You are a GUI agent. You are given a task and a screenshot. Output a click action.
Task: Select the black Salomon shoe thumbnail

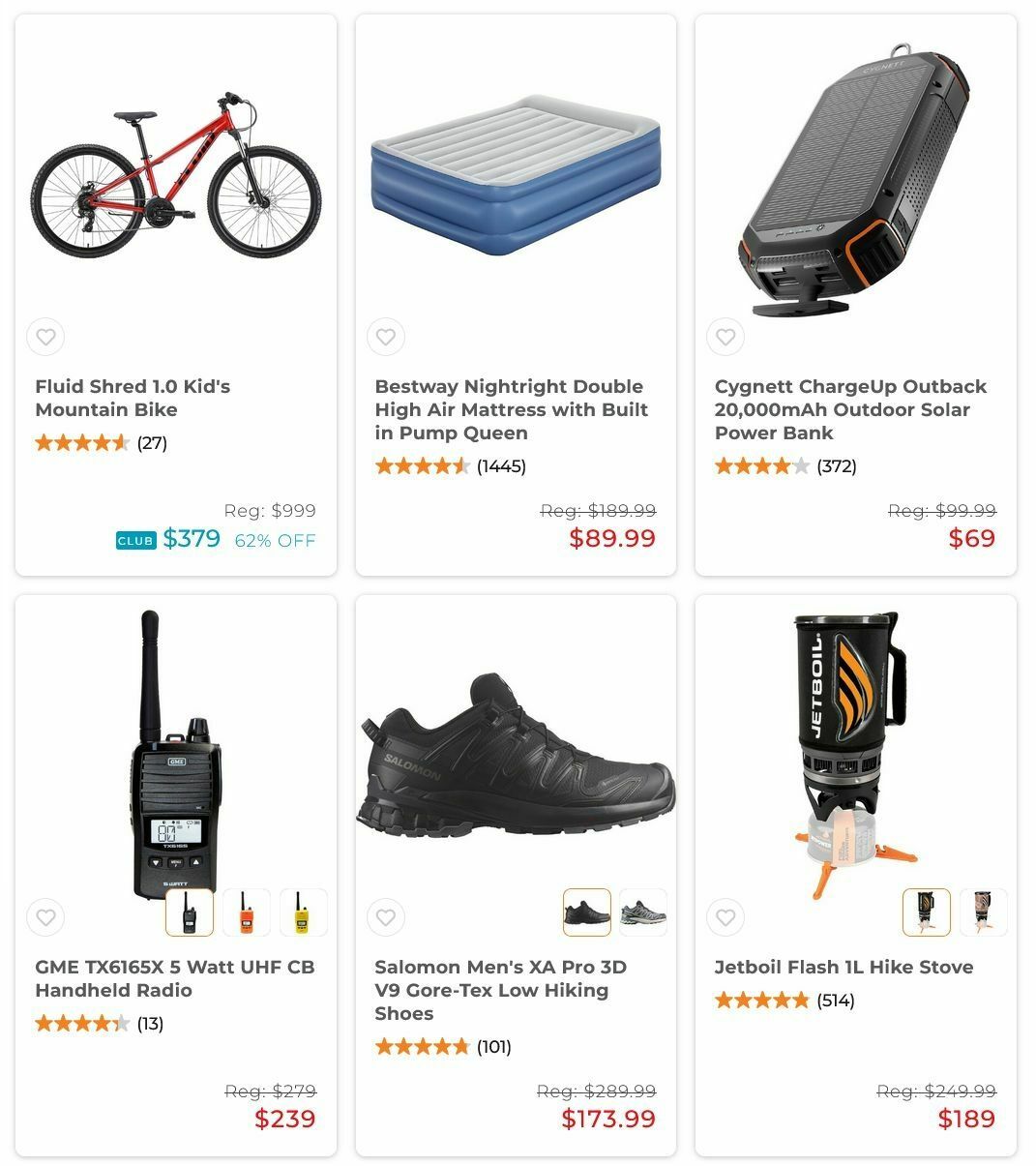tap(587, 912)
